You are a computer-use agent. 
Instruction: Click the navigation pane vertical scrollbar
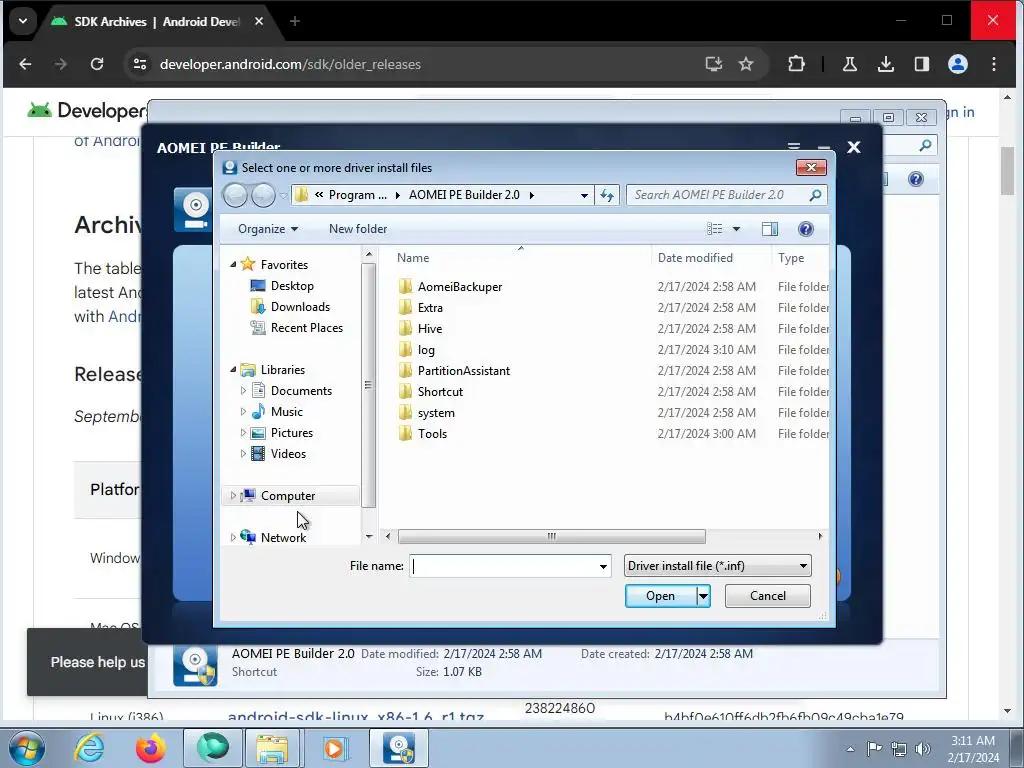(x=368, y=385)
